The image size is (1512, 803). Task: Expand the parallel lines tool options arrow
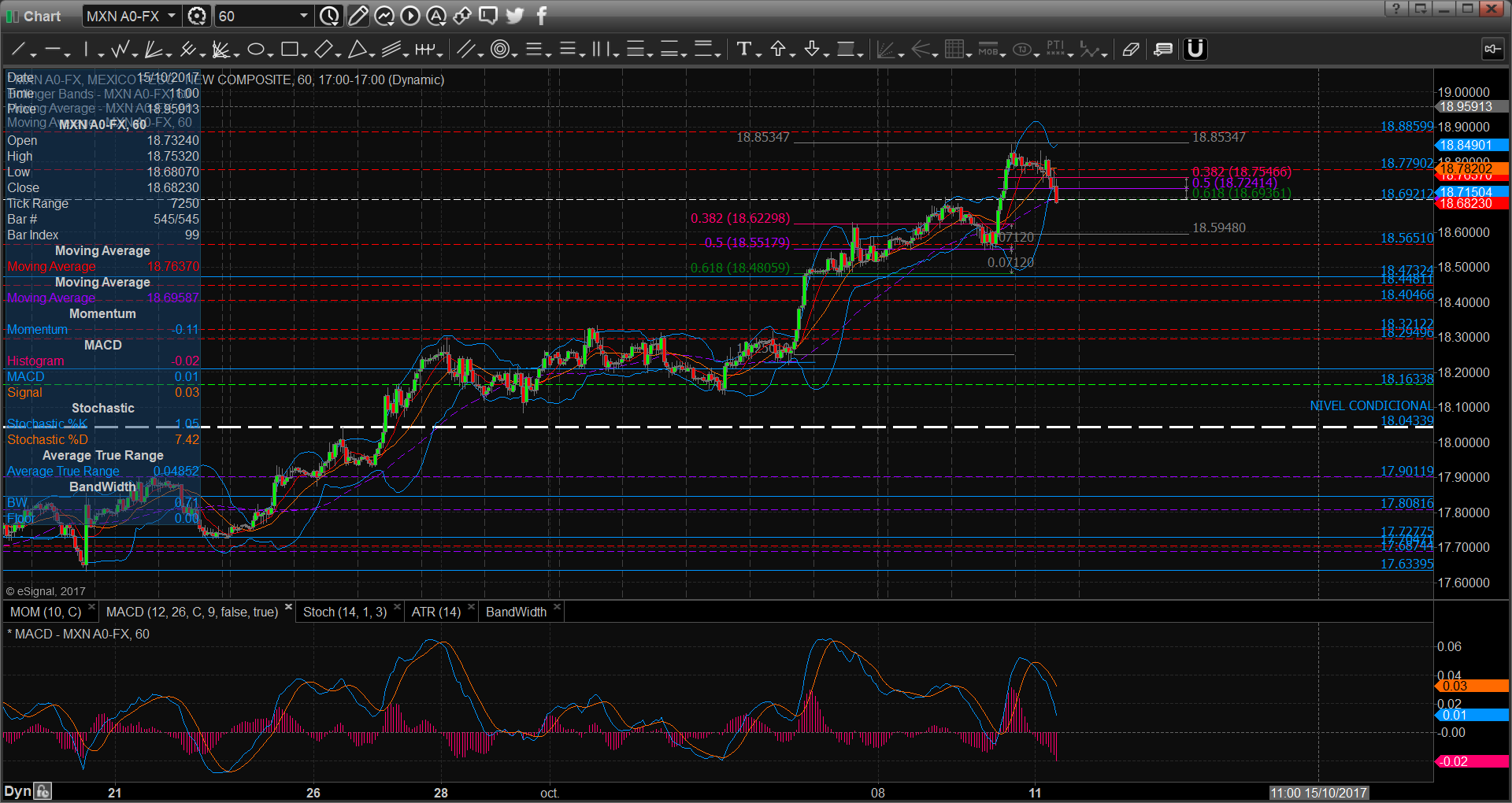point(481,54)
